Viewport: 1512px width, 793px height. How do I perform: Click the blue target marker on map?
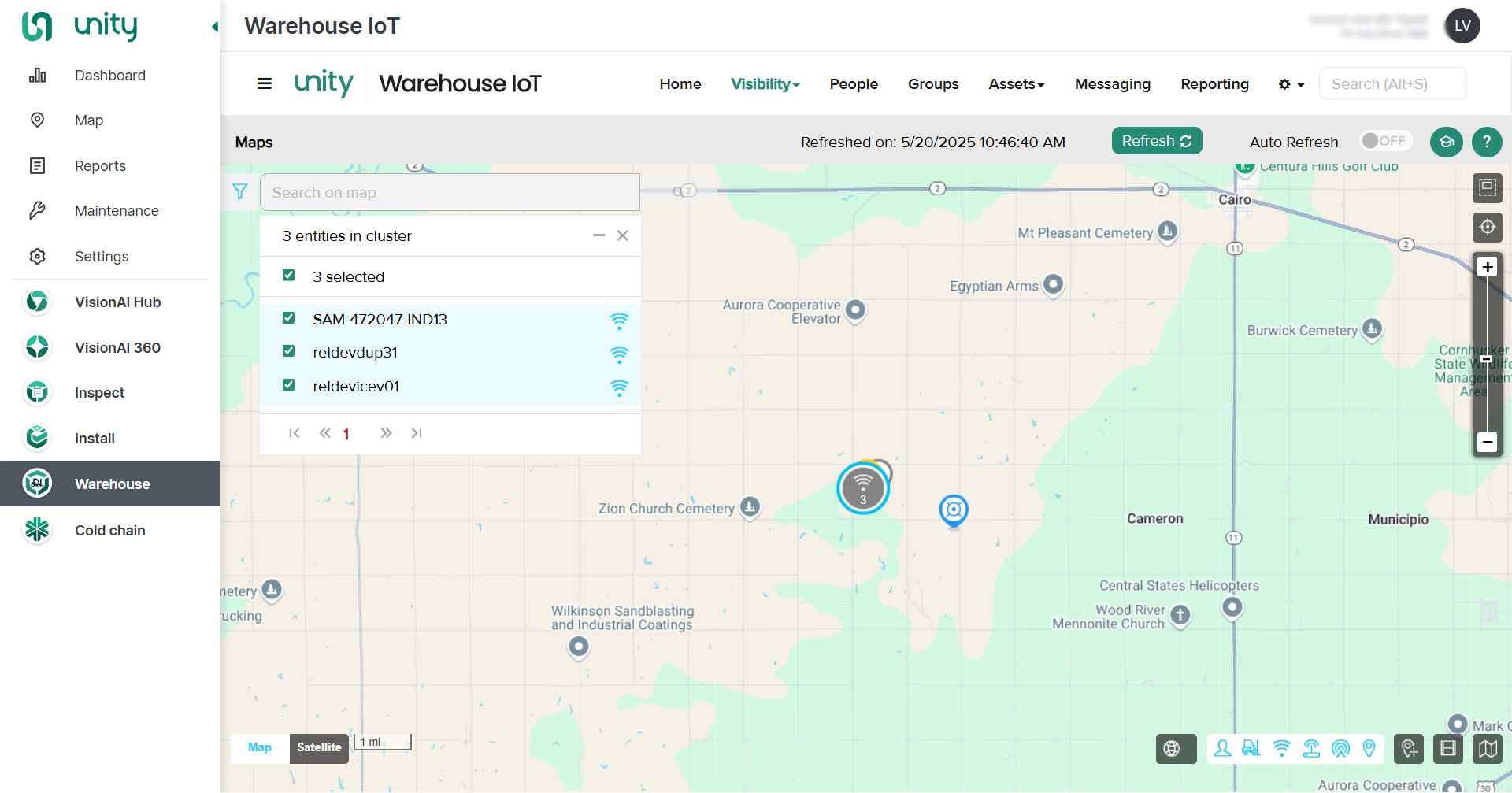(x=954, y=510)
